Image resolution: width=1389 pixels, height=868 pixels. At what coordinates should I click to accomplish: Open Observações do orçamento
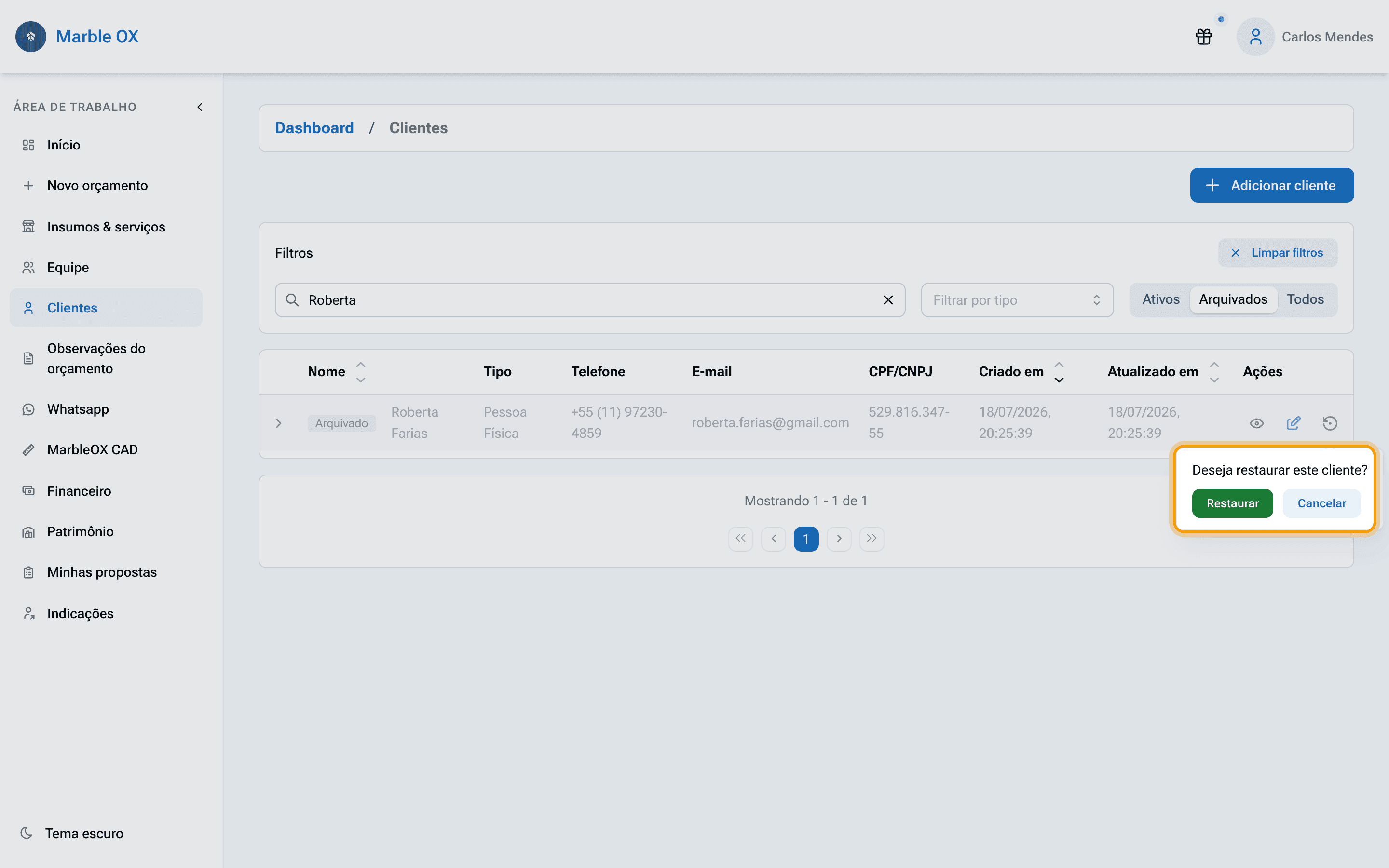[x=106, y=358]
